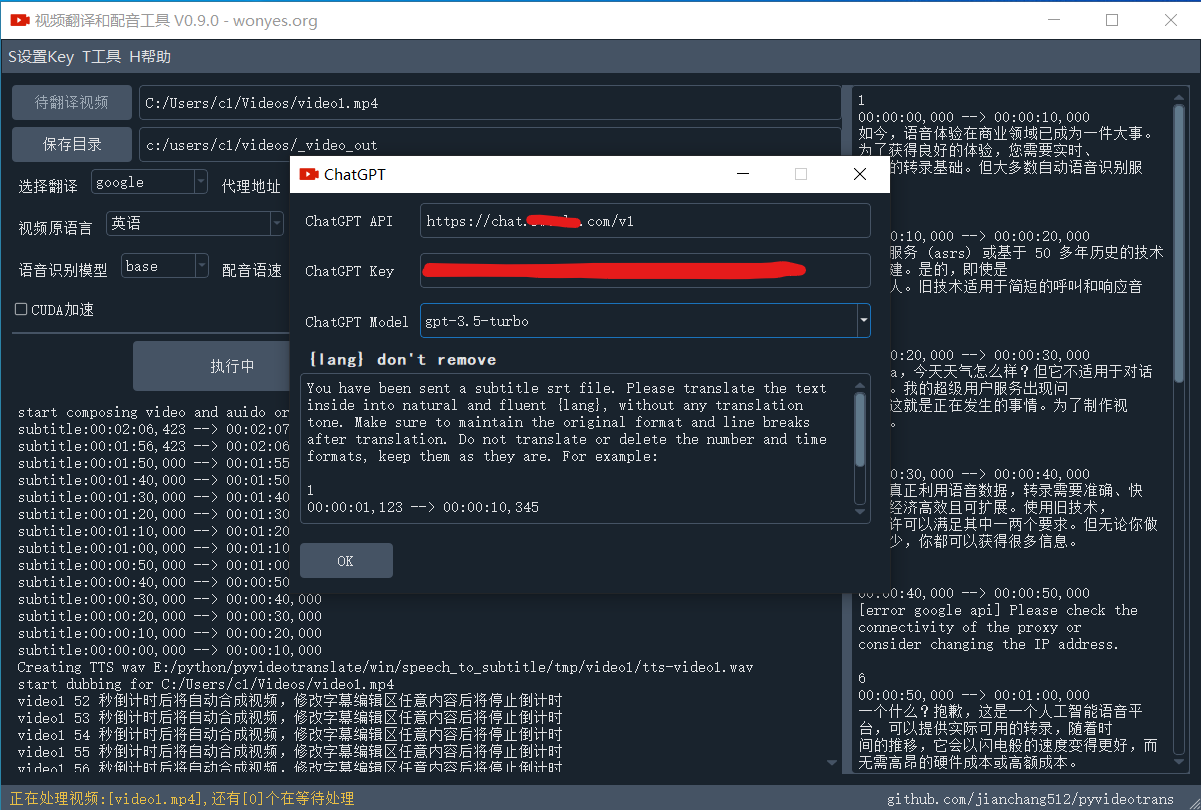The width and height of the screenshot is (1201, 810).
Task: Click log line 'video1 52 秒倒计时后将自动合成视频'
Action: [289, 701]
